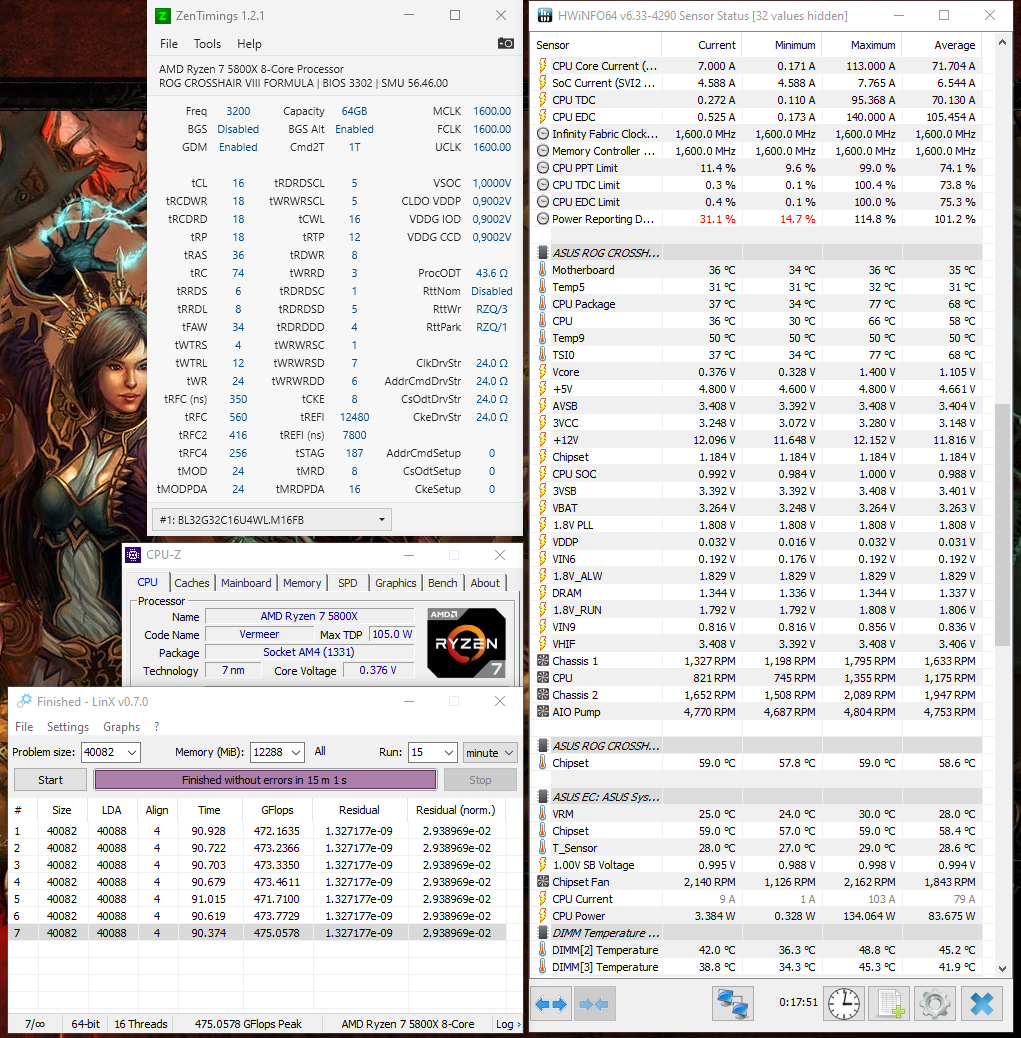Click VRM thermometer icon
1021x1038 pixels.
point(543,814)
